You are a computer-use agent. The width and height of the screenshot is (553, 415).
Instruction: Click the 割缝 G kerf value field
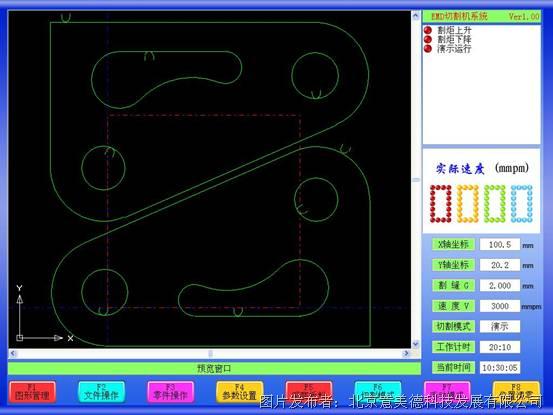point(500,286)
